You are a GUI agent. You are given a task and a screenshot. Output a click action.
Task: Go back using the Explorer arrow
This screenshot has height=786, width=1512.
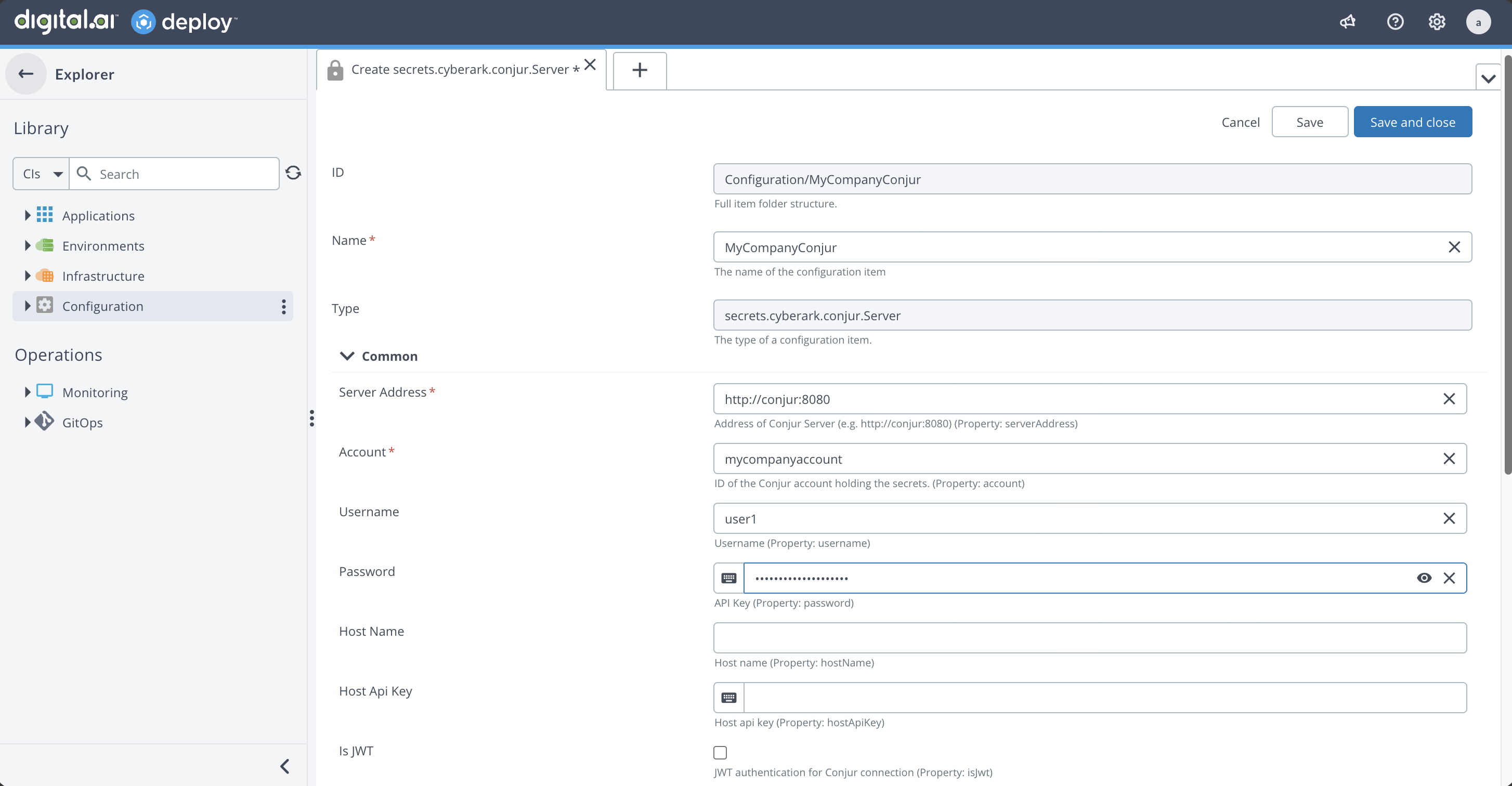pos(26,74)
